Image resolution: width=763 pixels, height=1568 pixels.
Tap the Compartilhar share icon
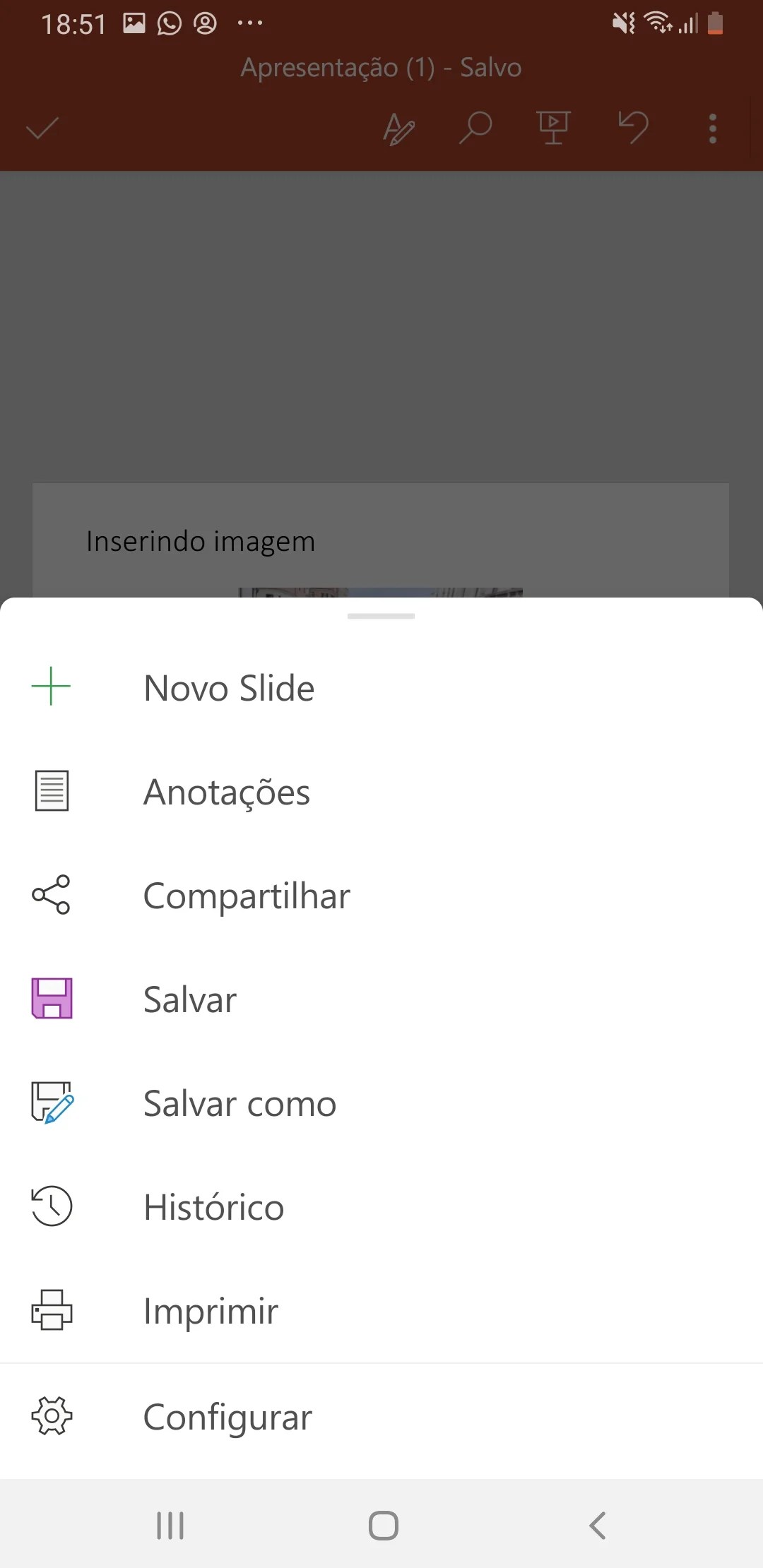pos(51,895)
